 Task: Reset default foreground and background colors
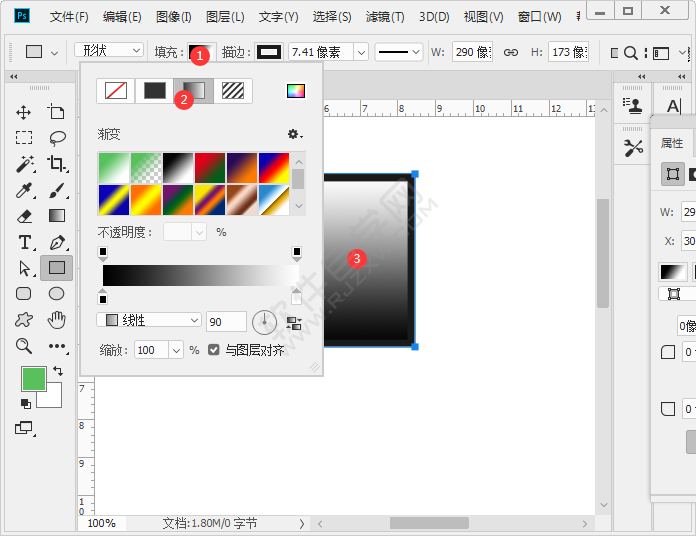pyautogui.click(x=26, y=404)
